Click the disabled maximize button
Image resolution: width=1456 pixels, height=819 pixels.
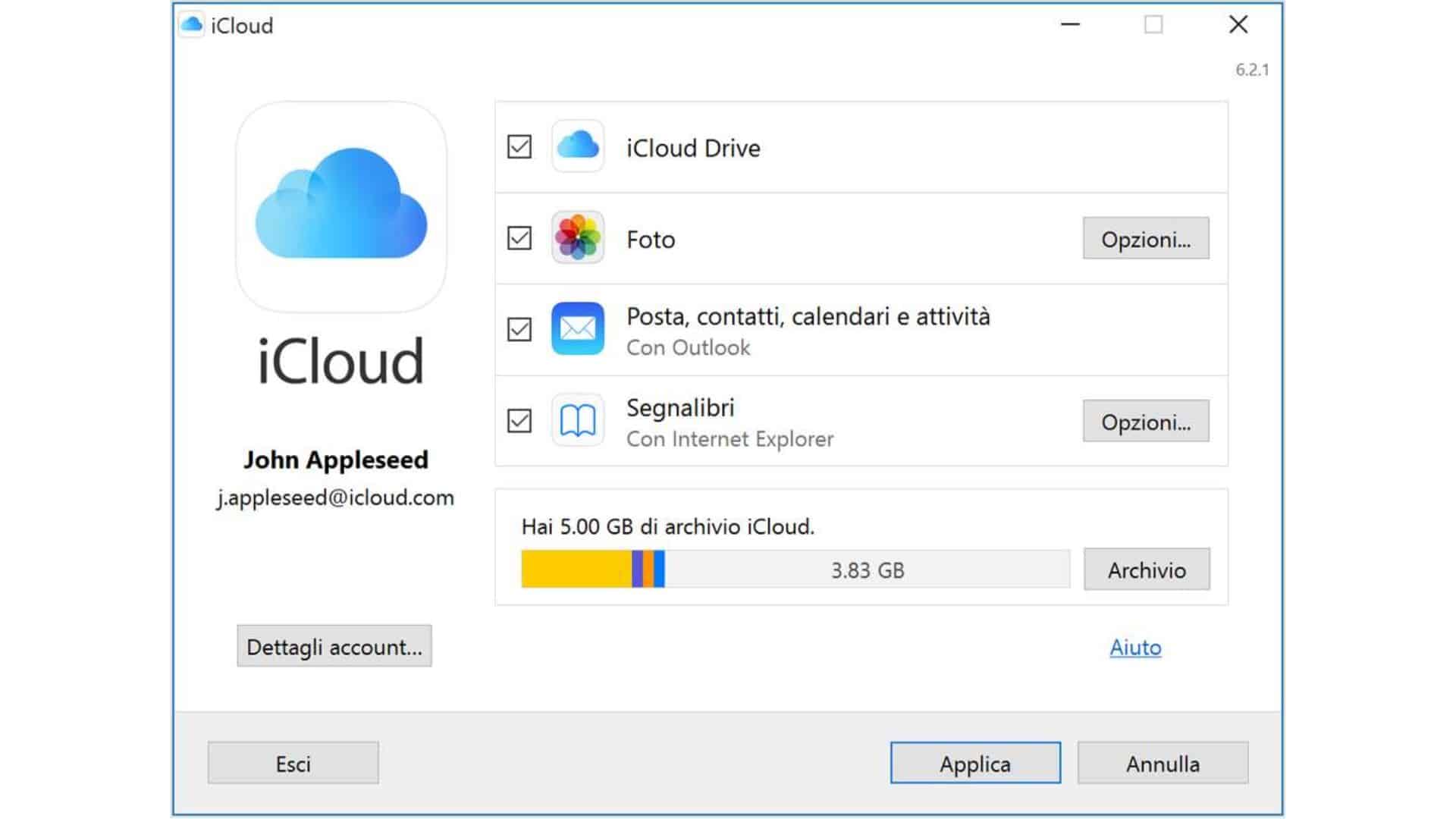click(1153, 24)
